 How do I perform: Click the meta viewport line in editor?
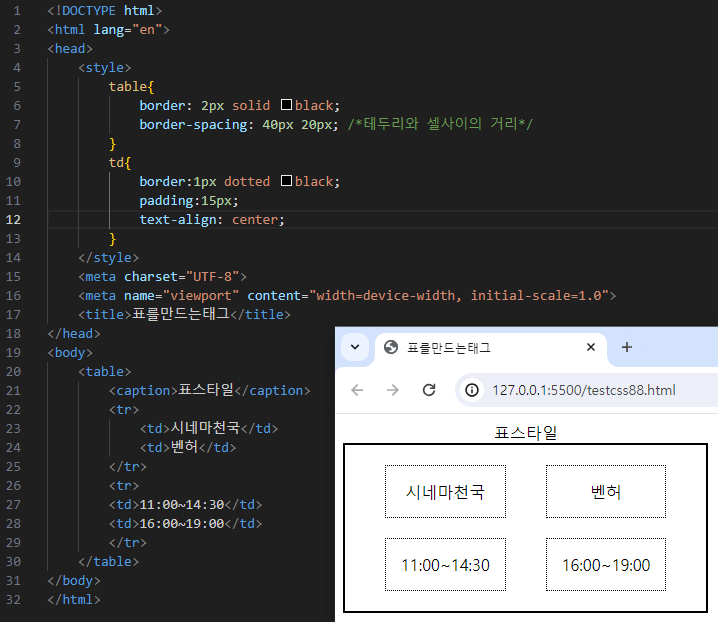coord(347,295)
